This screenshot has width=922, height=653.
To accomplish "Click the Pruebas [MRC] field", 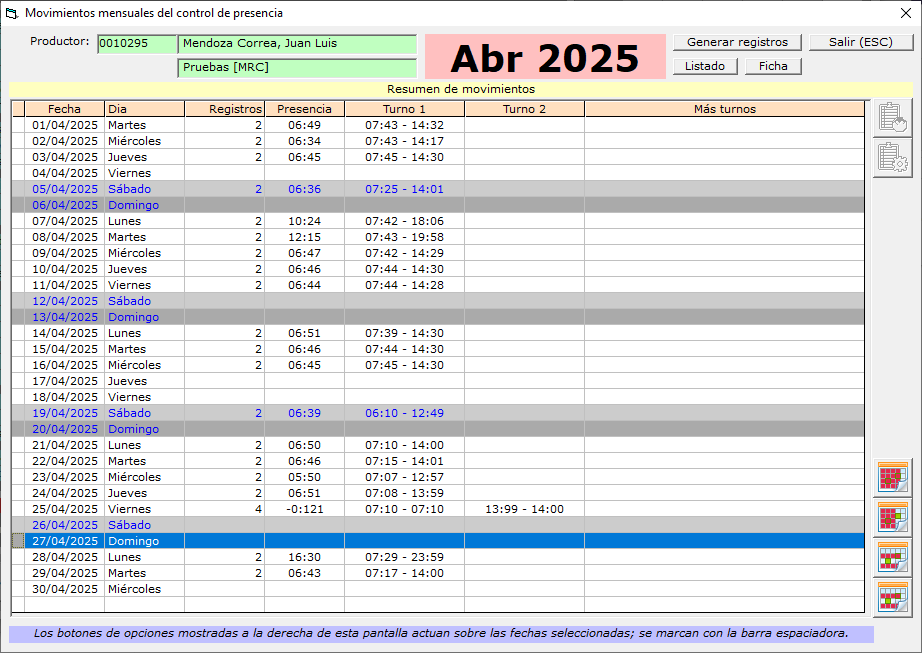I will 297,68.
